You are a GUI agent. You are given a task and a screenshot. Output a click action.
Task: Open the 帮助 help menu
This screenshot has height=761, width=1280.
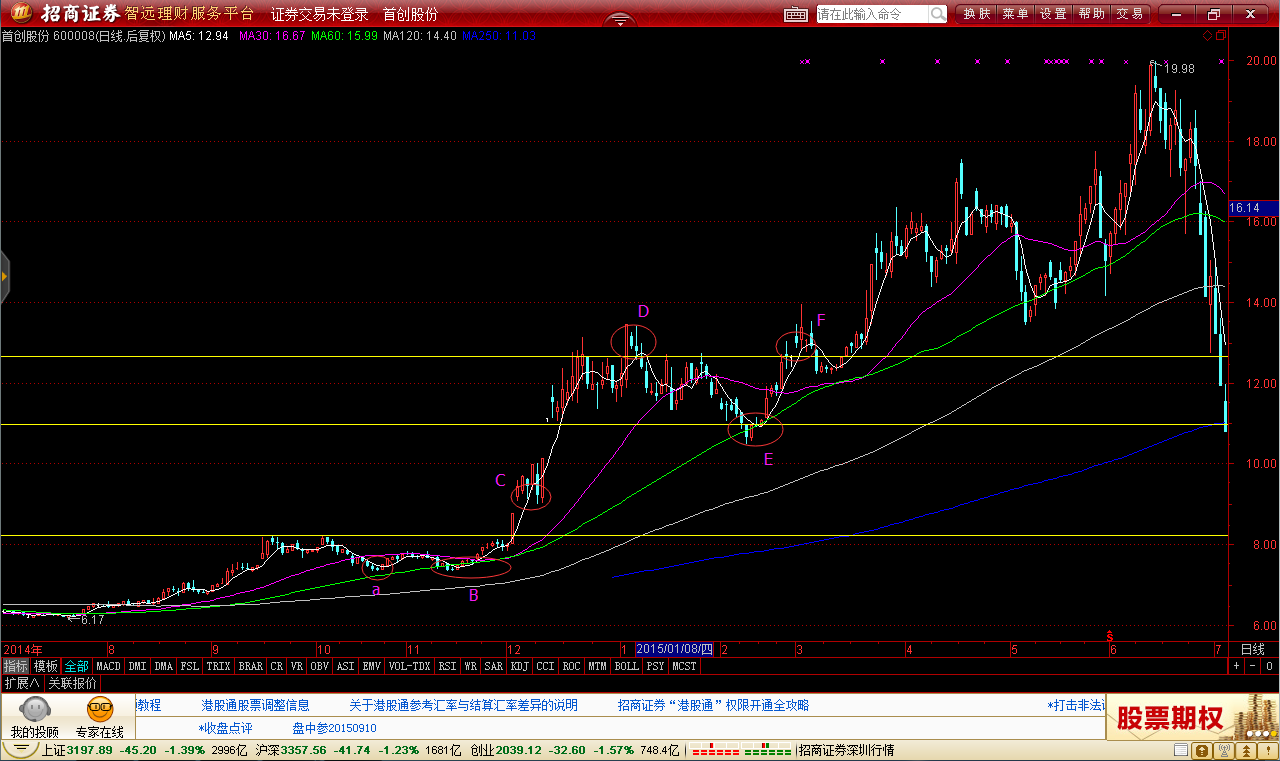click(x=1091, y=14)
